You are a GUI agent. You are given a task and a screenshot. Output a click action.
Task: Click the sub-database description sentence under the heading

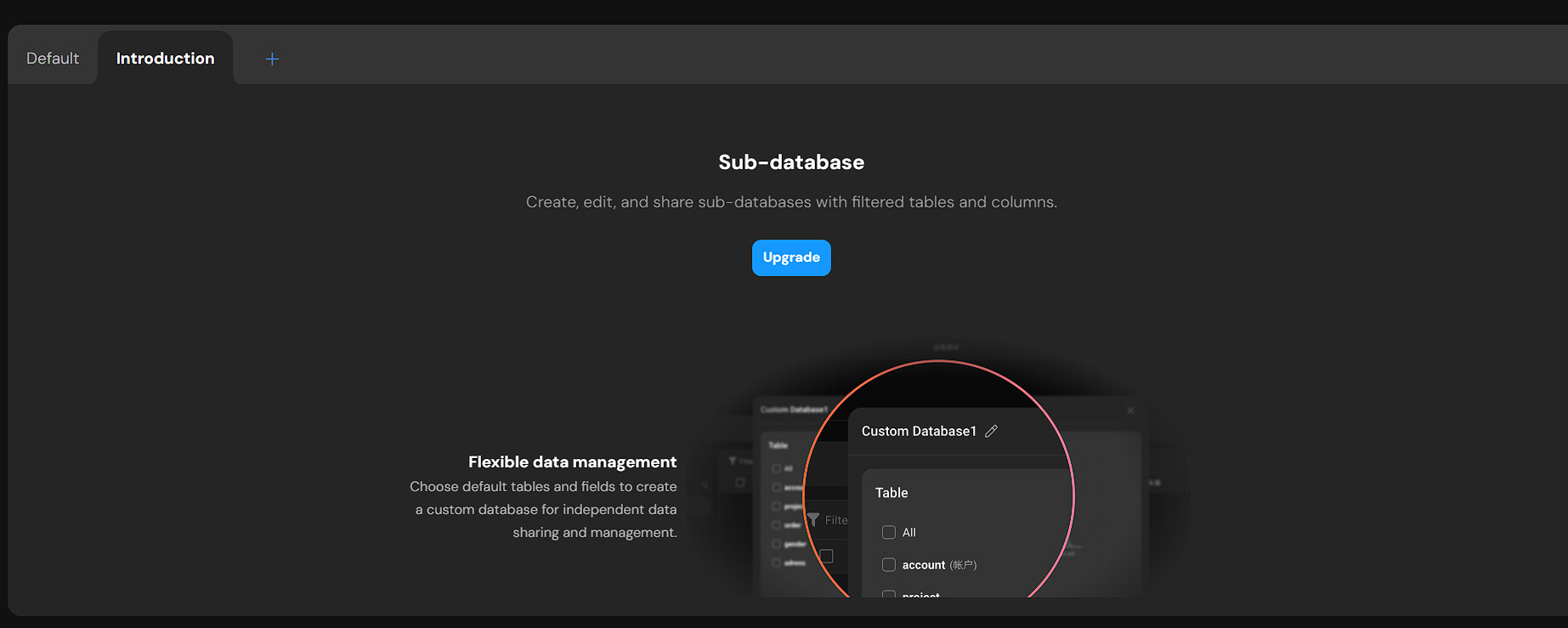point(790,202)
